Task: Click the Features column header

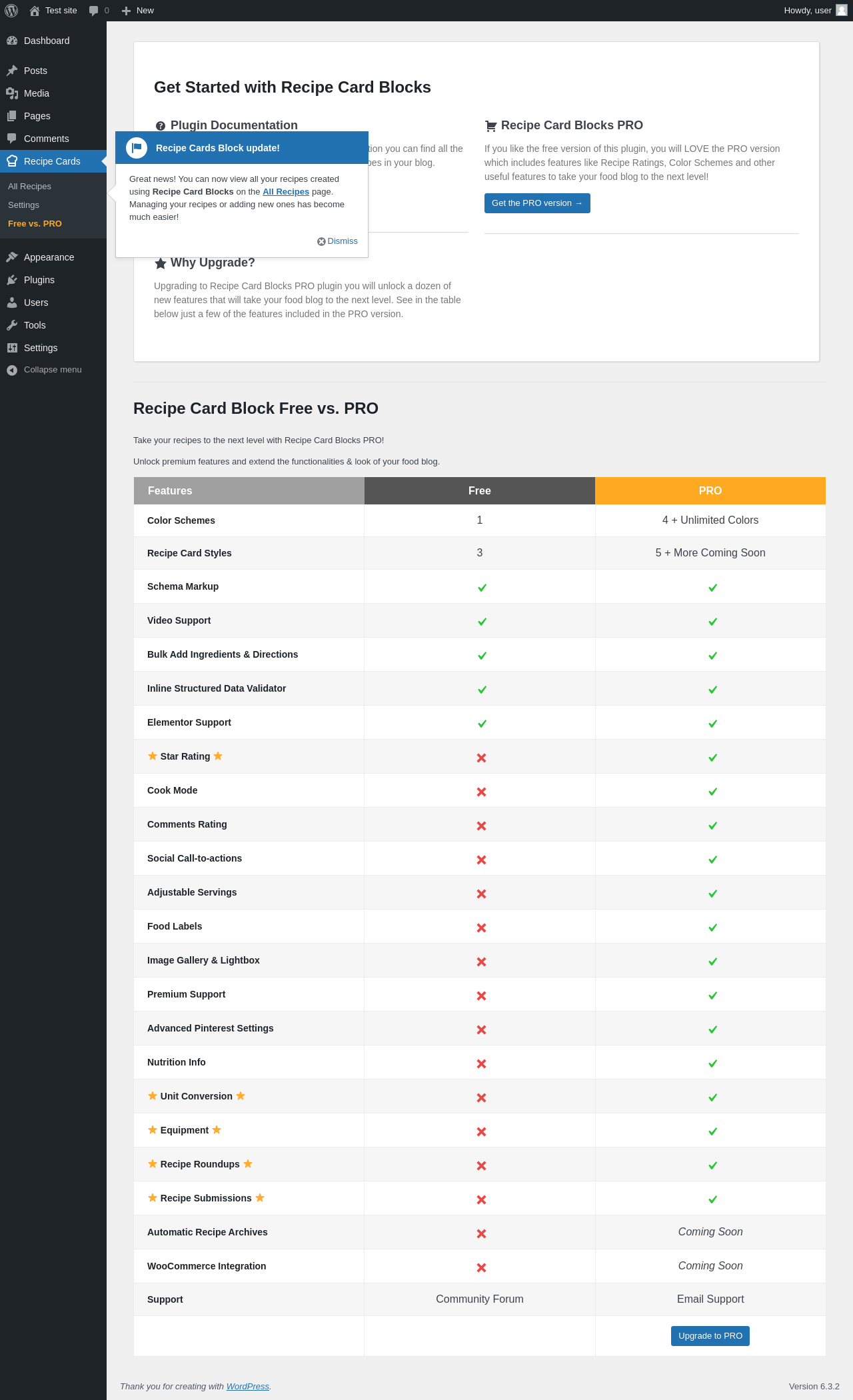Action: pos(249,490)
